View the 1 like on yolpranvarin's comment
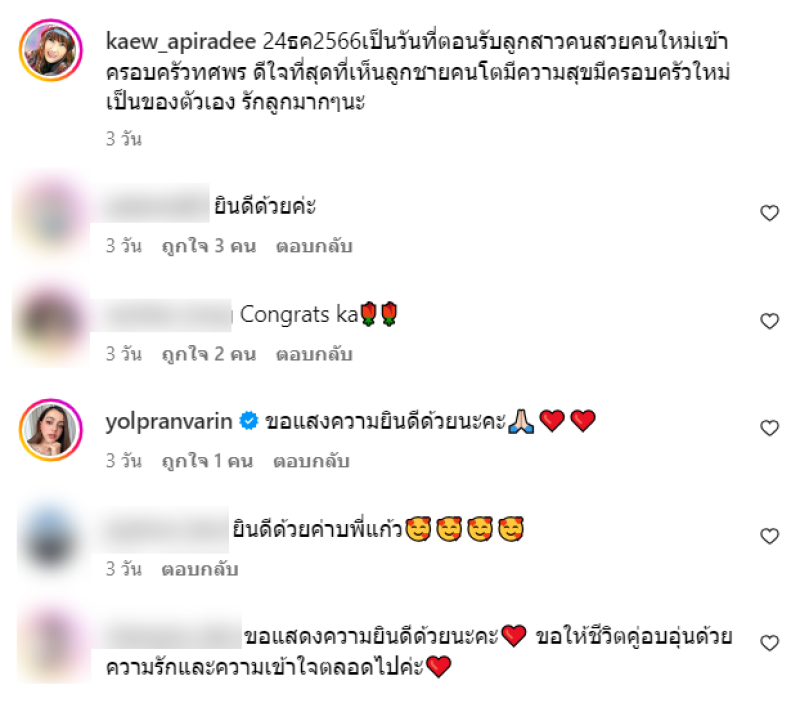Viewport: 800px width, 703px height. (207, 461)
